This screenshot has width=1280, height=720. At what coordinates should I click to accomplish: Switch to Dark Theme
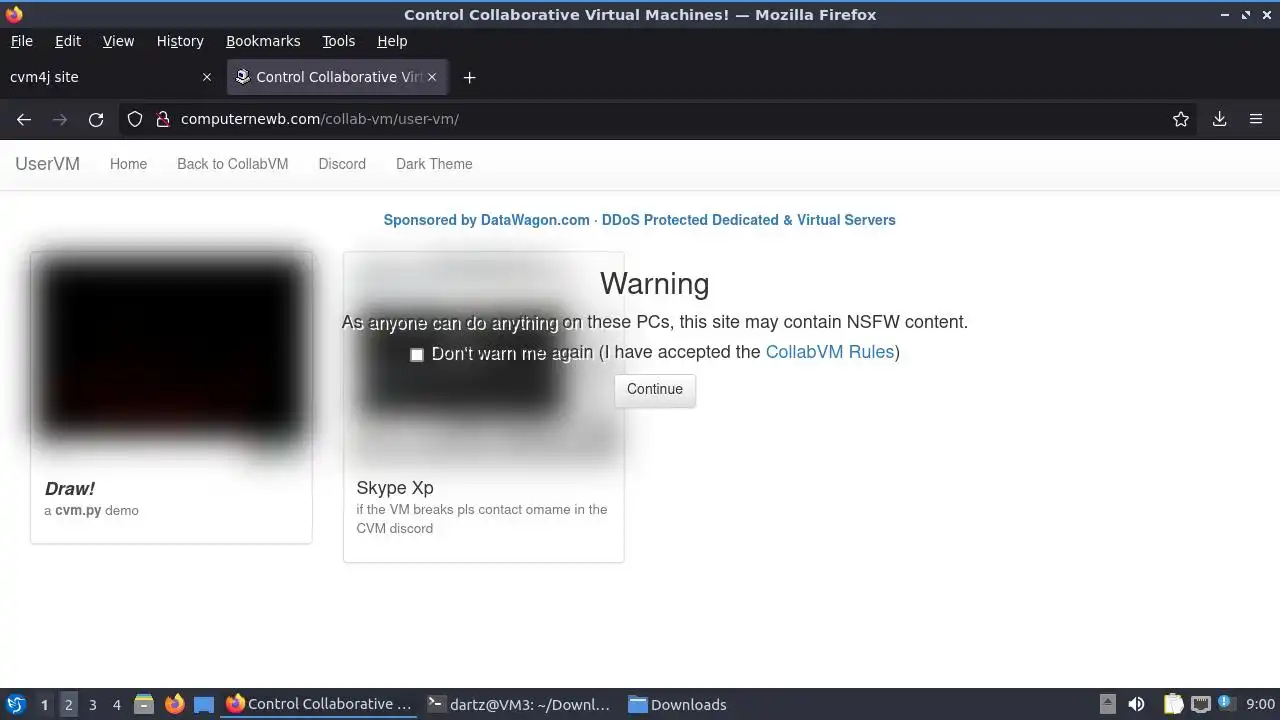pos(434,164)
